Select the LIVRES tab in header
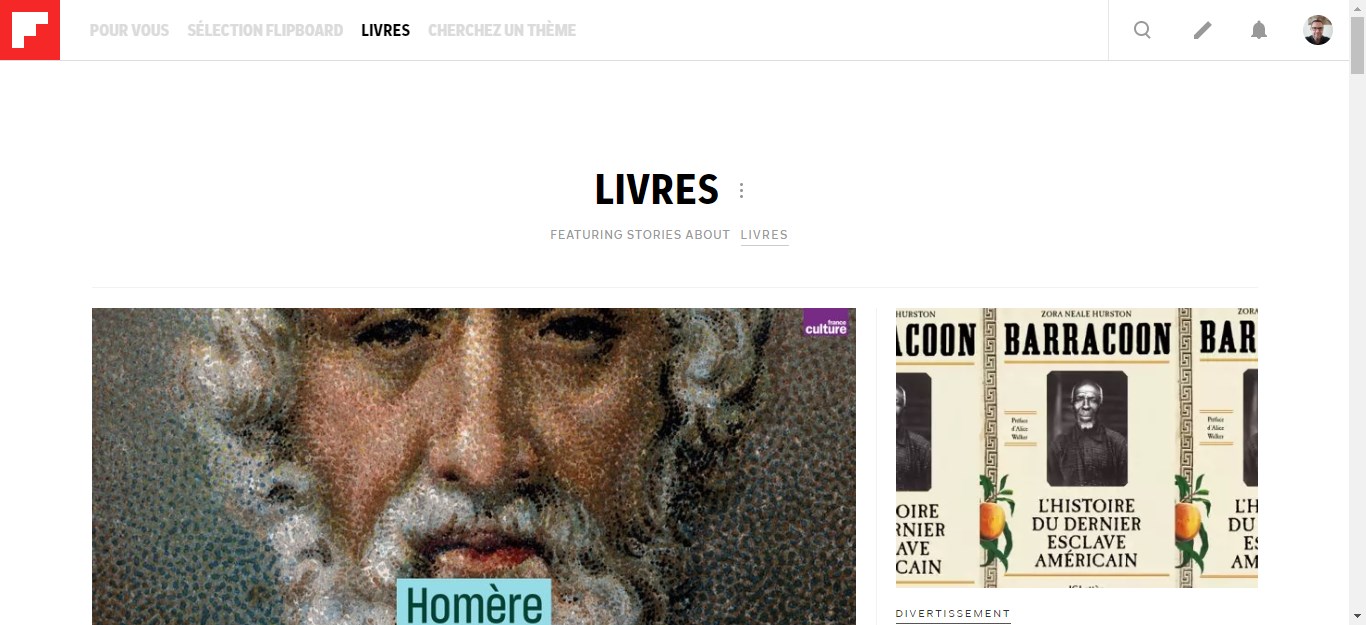1366x625 pixels. (385, 30)
